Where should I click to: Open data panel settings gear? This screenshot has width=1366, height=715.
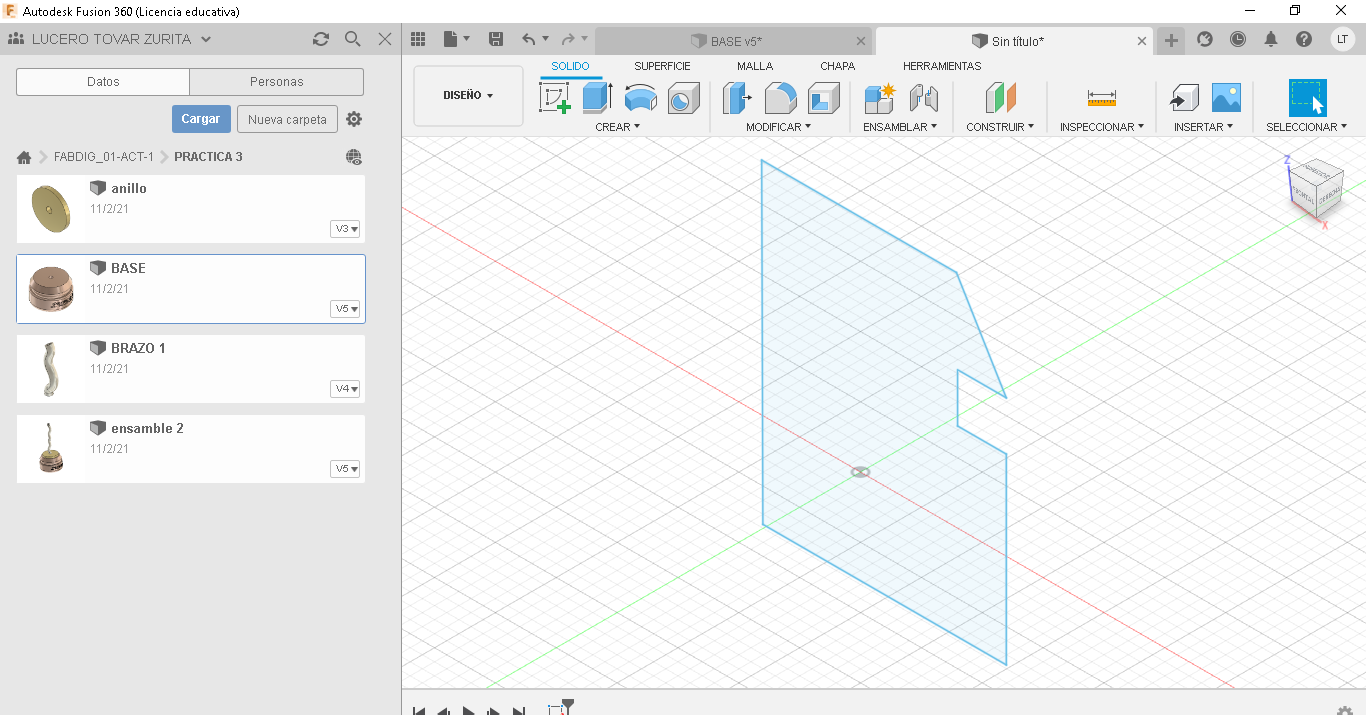tap(354, 119)
